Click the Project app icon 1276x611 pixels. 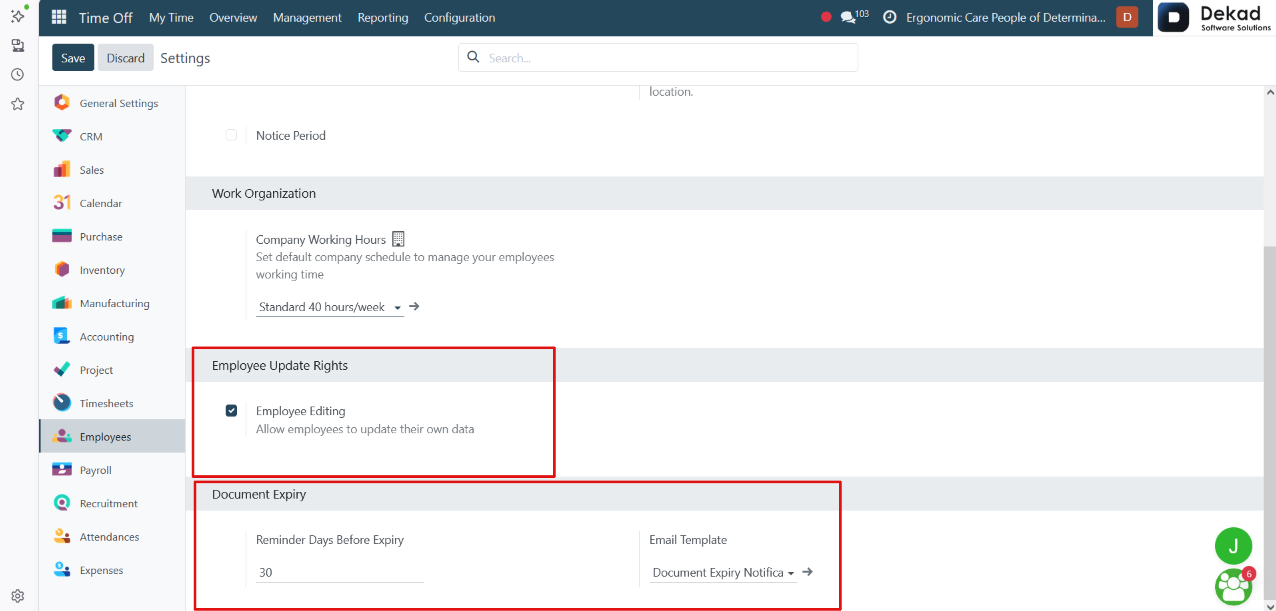coord(62,370)
